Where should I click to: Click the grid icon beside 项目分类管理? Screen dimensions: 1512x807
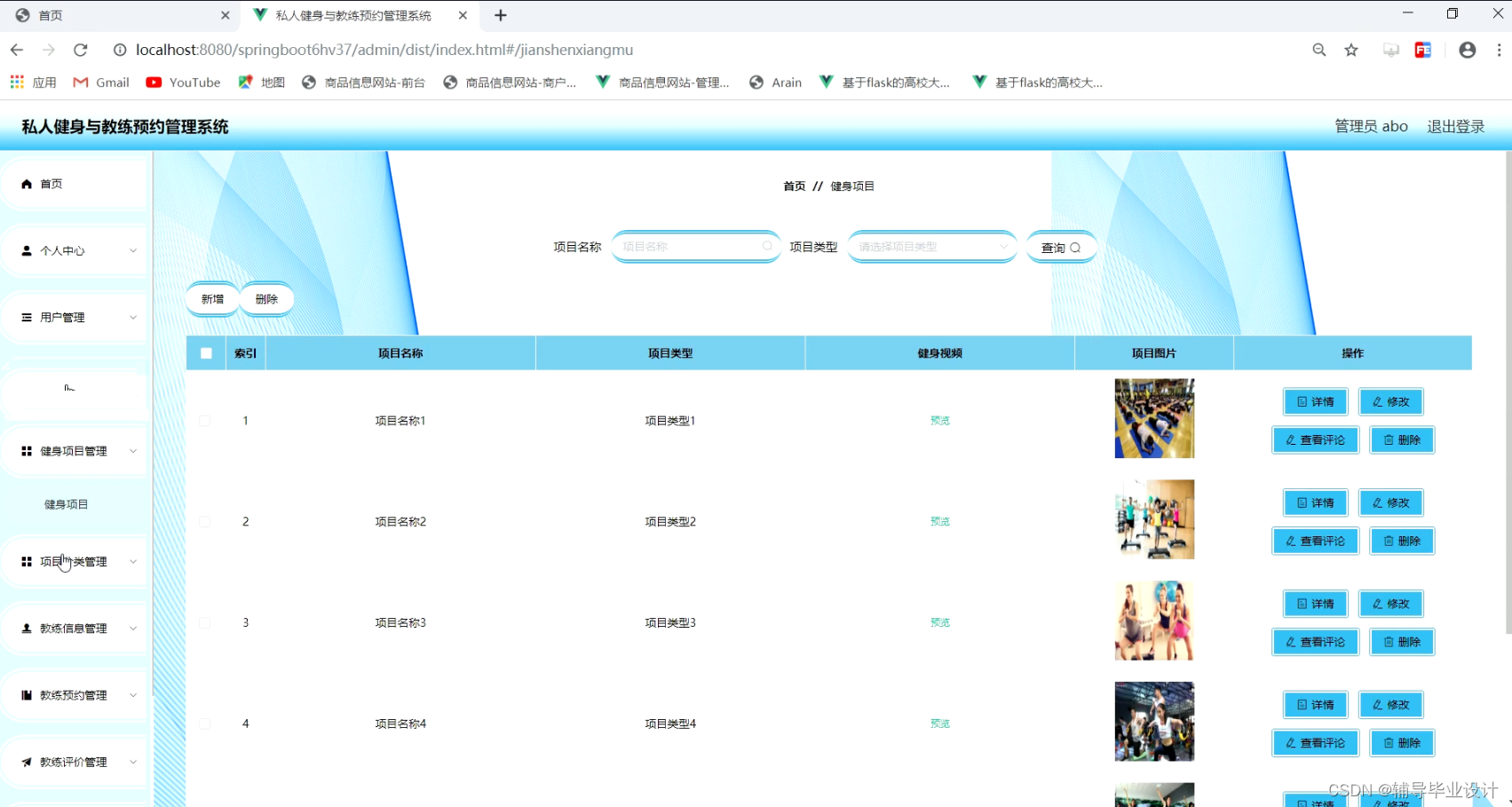point(27,561)
